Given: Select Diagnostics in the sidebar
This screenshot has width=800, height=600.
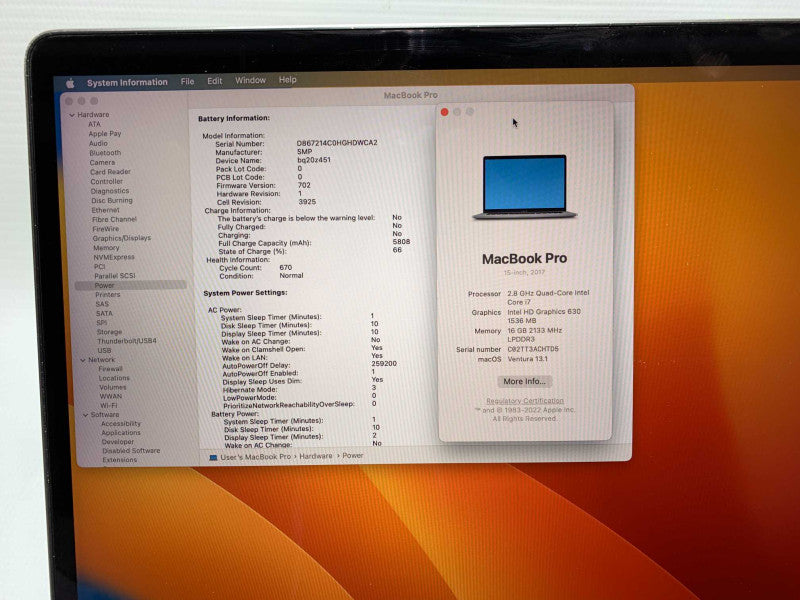Looking at the screenshot, I should [110, 191].
